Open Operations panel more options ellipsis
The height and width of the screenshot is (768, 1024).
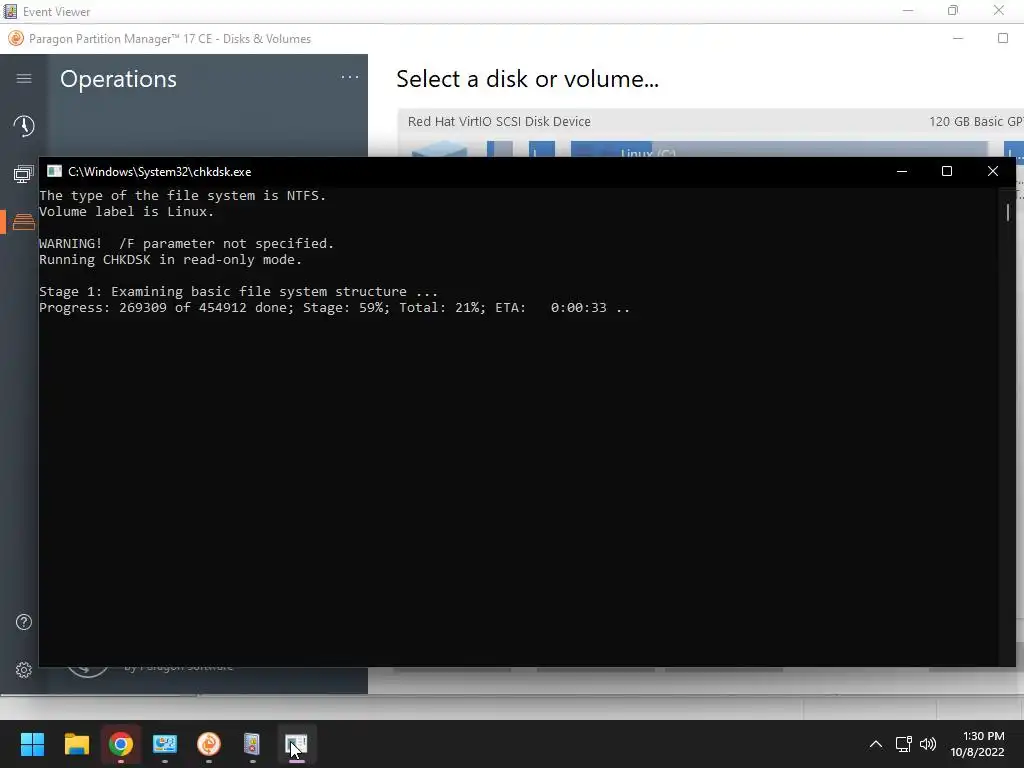350,77
